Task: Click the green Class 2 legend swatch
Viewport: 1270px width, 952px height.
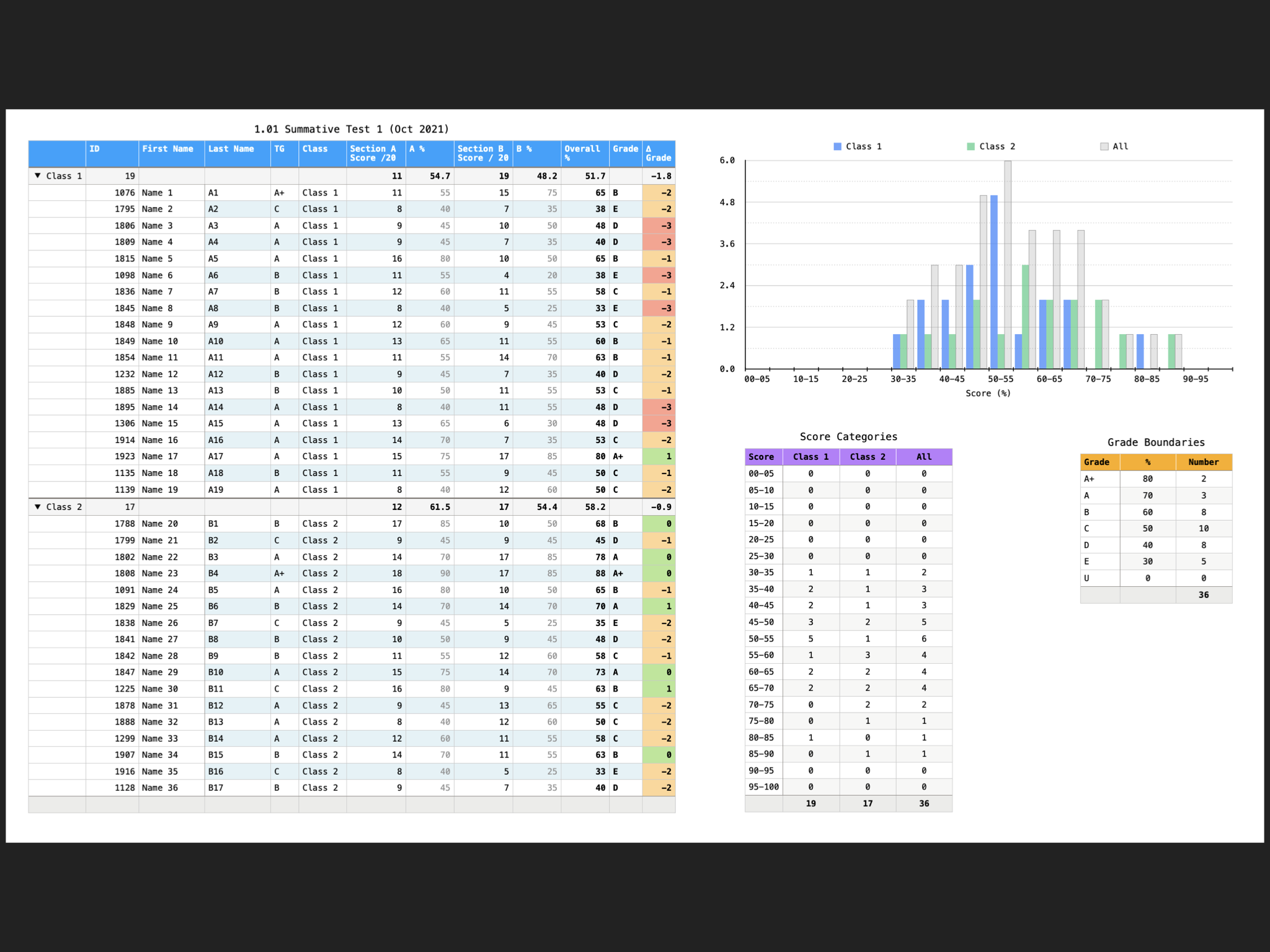Action: tap(970, 147)
